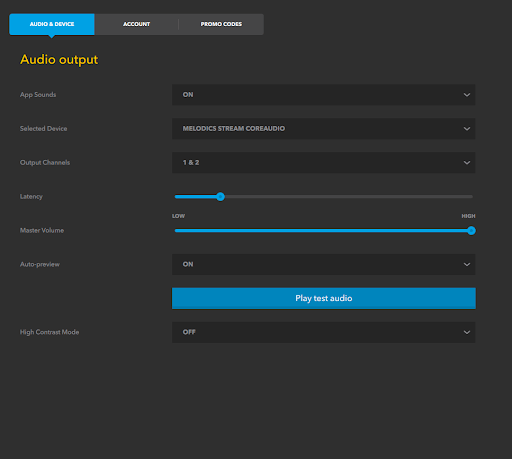The height and width of the screenshot is (459, 512).
Task: Click the middle of the Master Volume track
Action: (x=324, y=230)
